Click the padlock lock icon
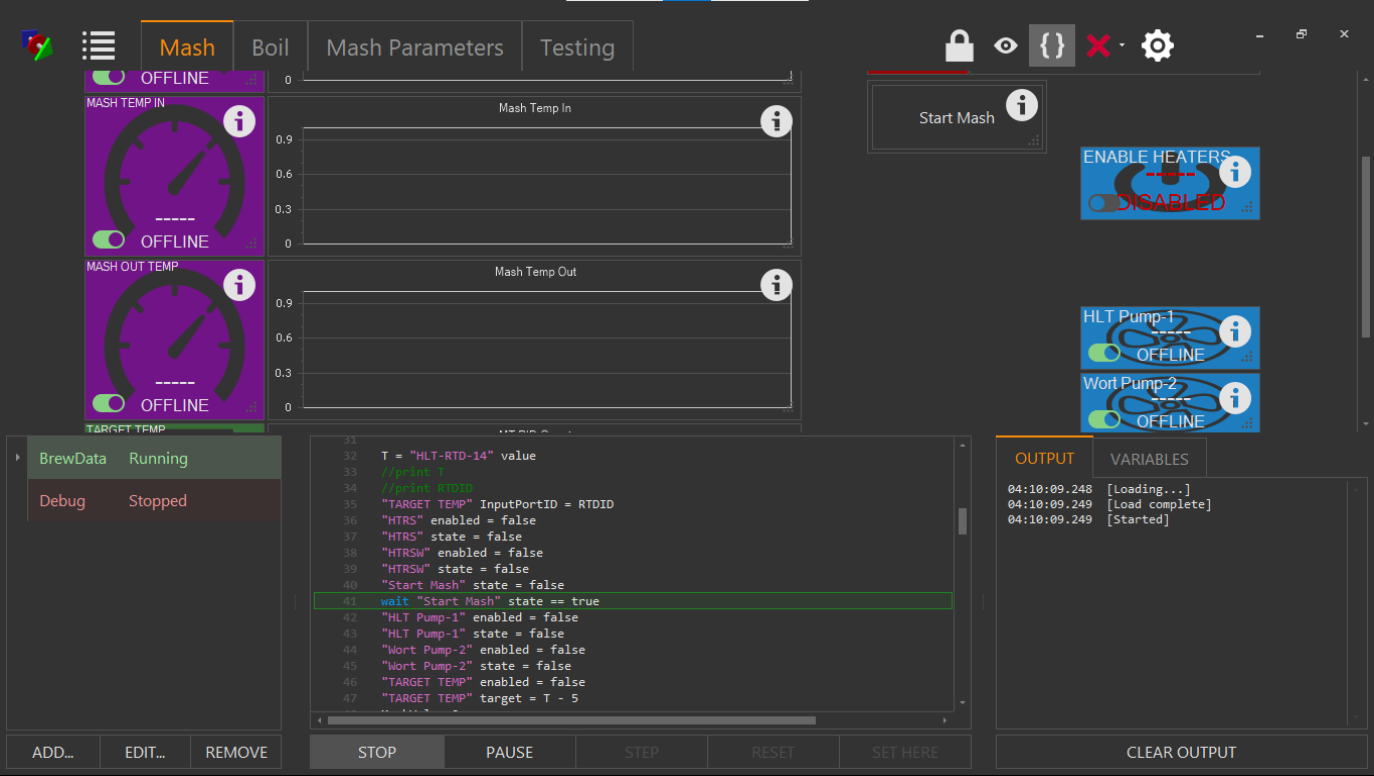Screen dimensions: 1374x776 959,45
